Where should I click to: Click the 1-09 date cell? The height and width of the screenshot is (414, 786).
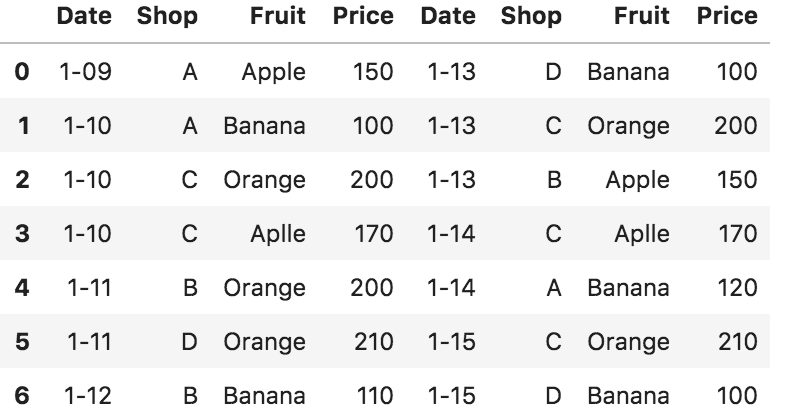click(x=86, y=72)
